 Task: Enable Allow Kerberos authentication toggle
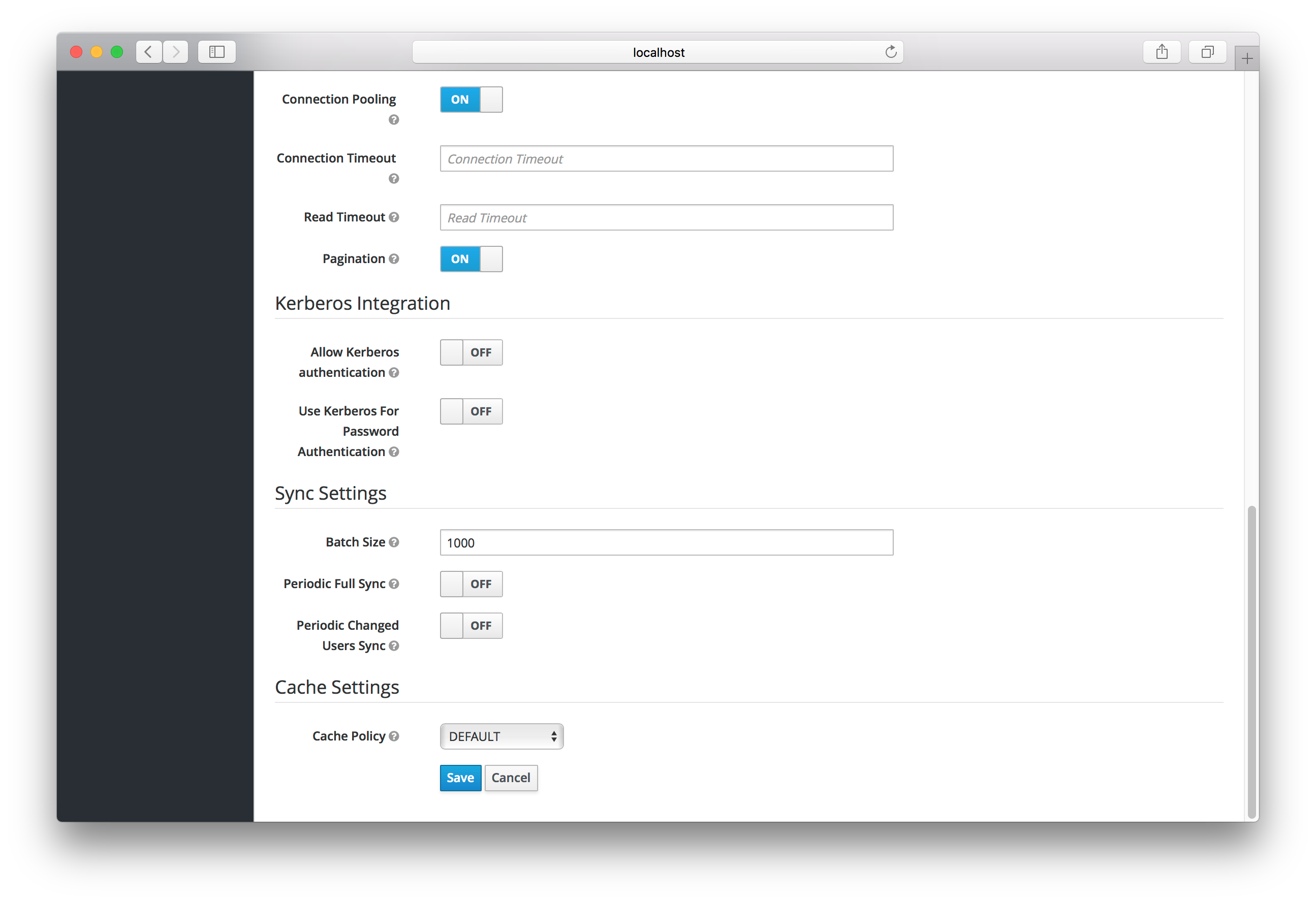pos(470,352)
